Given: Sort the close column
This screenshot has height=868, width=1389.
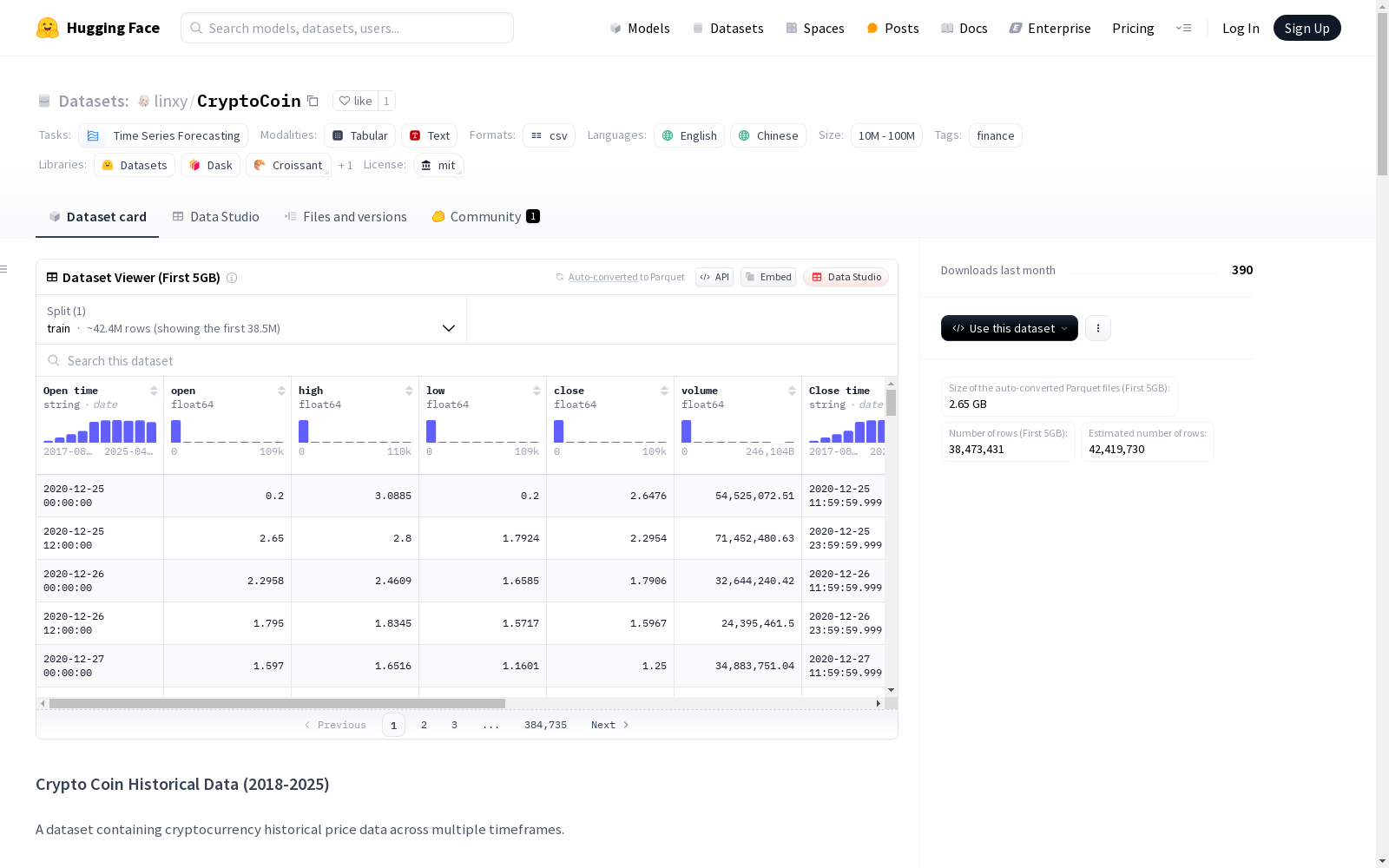Looking at the screenshot, I should (x=664, y=391).
